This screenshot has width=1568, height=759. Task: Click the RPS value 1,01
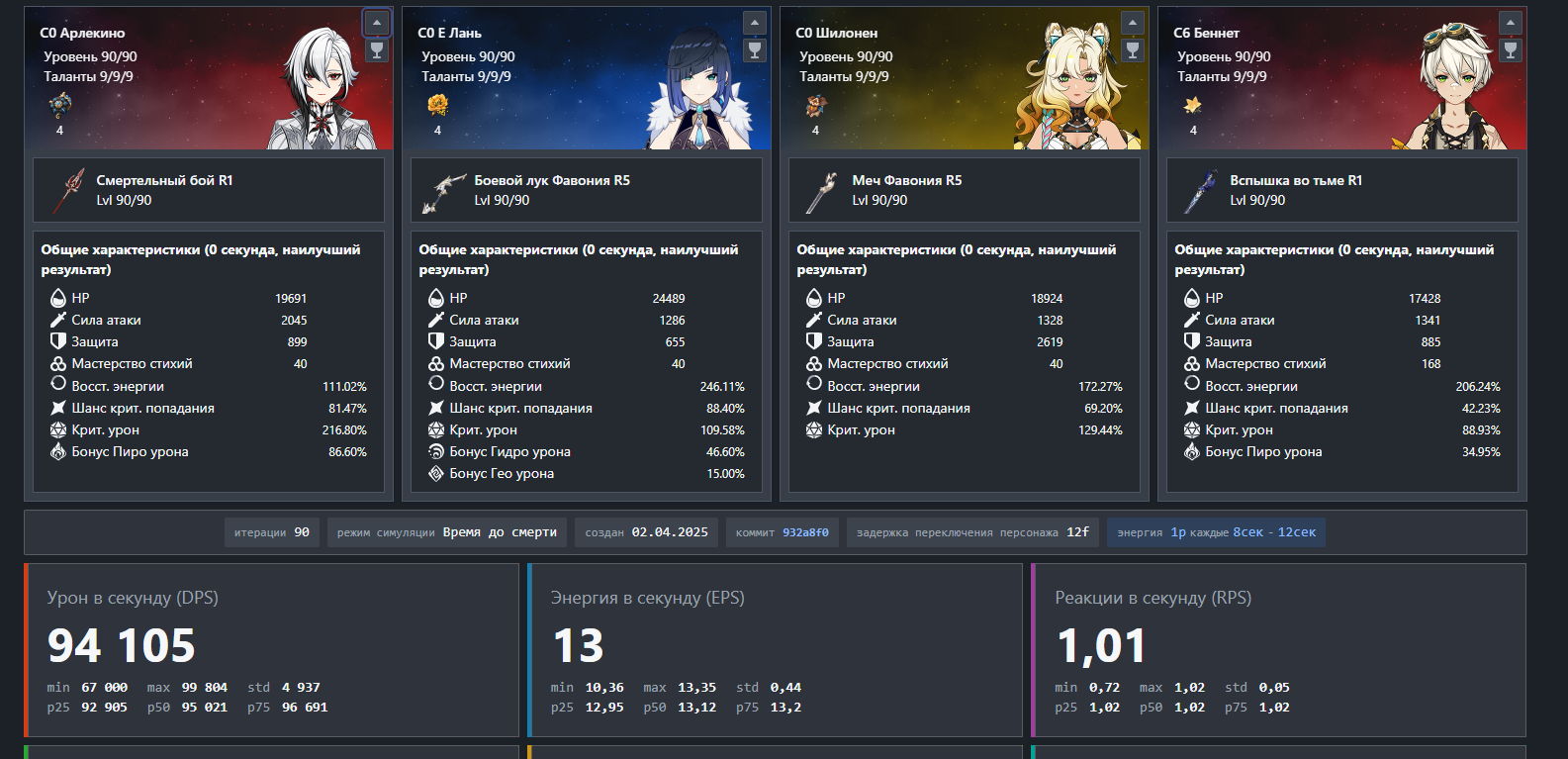point(1101,646)
